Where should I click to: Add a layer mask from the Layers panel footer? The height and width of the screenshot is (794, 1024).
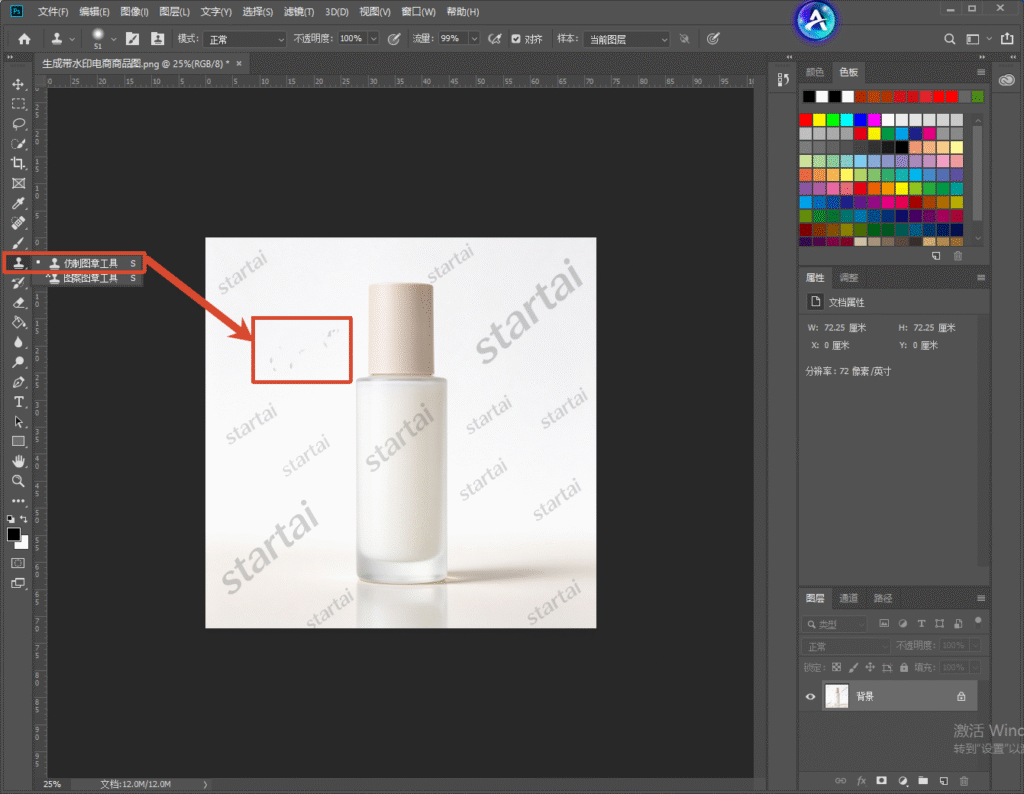(x=882, y=780)
